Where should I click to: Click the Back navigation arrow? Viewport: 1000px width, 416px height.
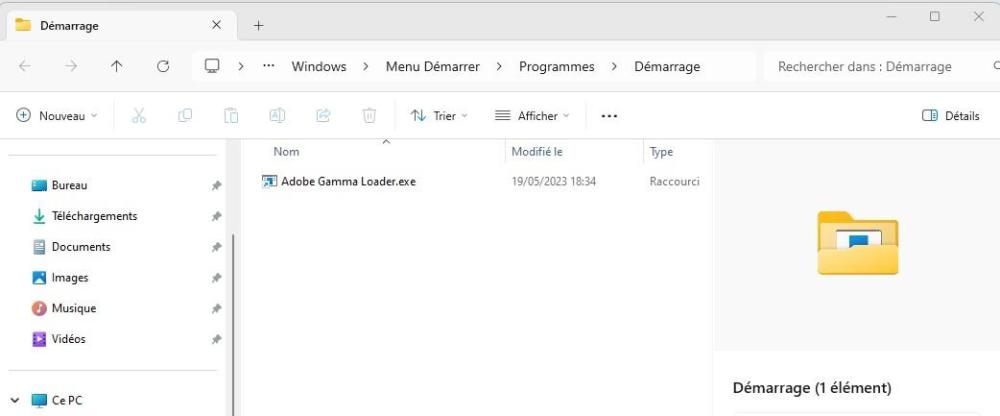click(24, 66)
